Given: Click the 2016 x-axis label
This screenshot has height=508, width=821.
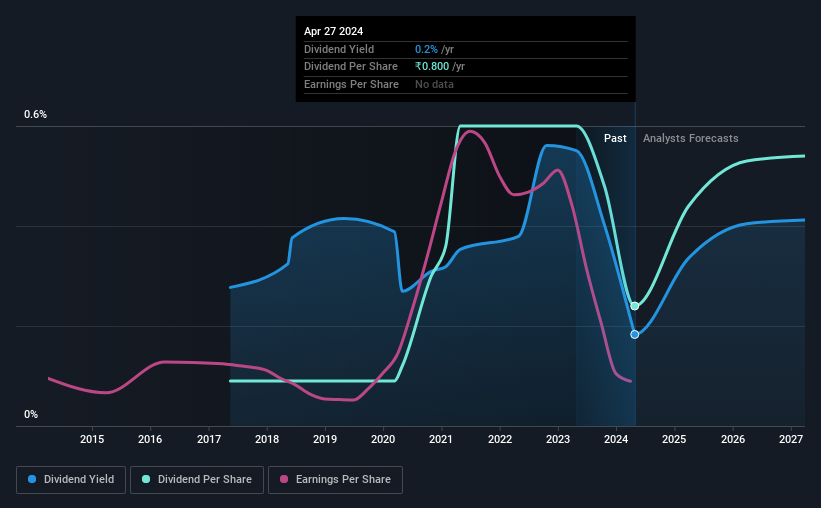Looking at the screenshot, I should [x=150, y=439].
